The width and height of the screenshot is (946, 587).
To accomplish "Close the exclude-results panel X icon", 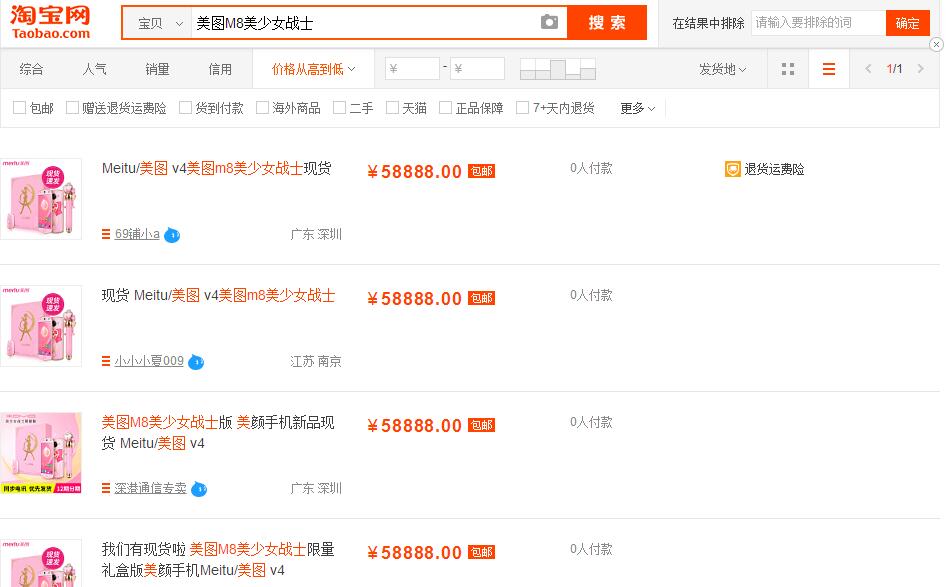I will (936, 44).
